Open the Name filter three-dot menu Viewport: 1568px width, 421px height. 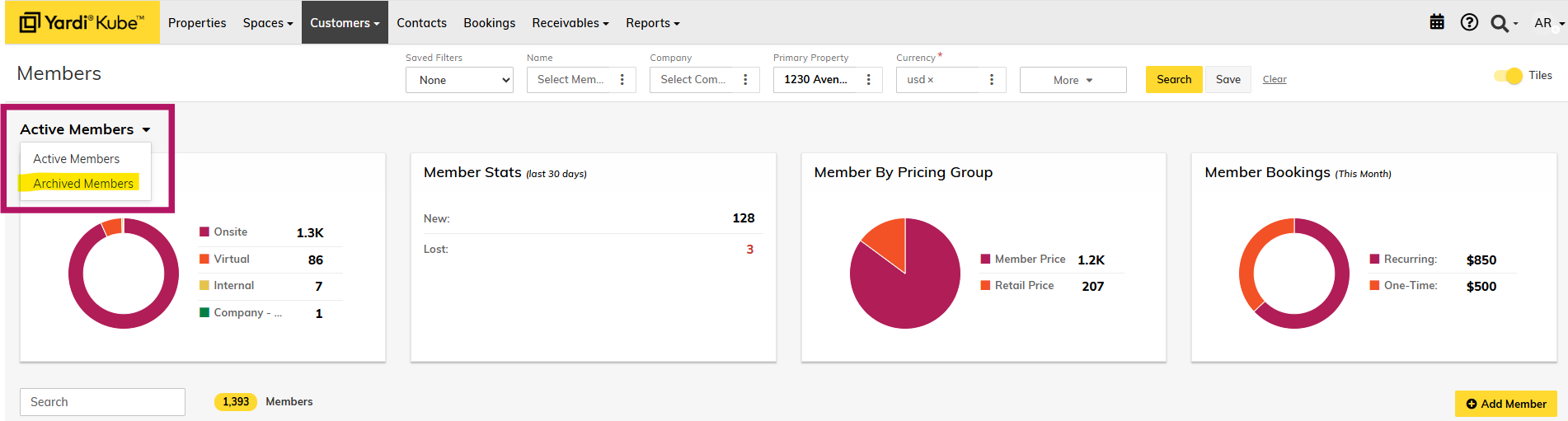tap(622, 80)
